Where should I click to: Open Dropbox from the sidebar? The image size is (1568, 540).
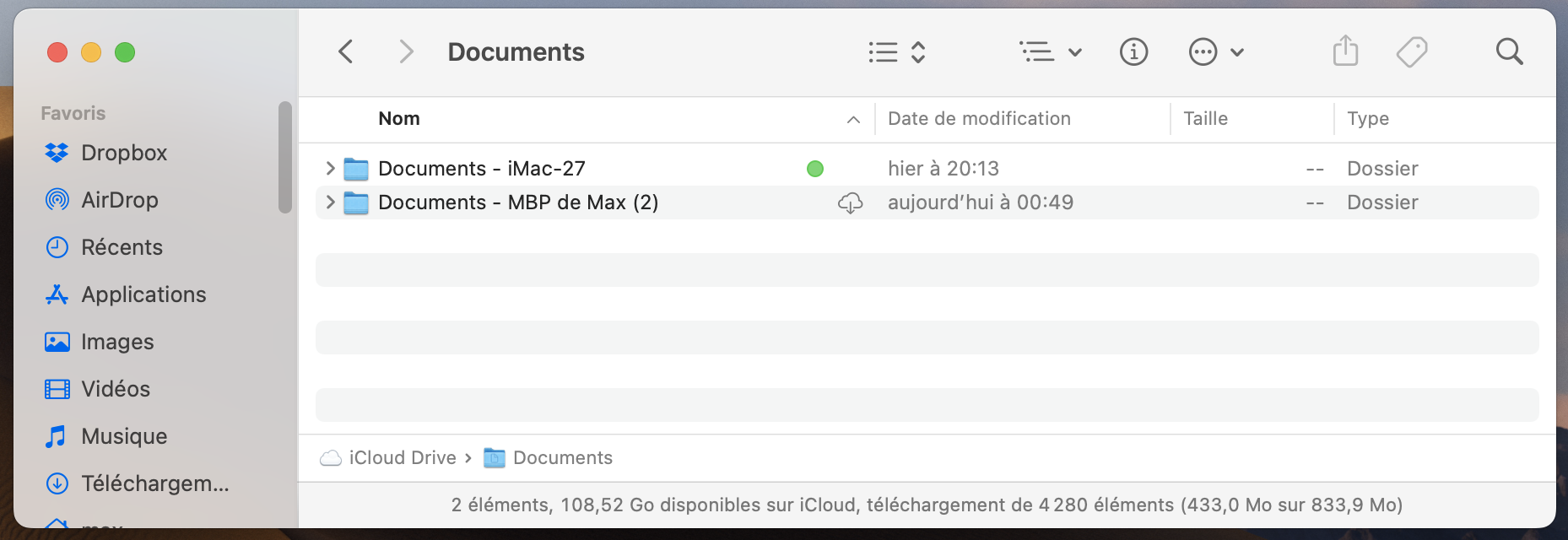point(123,153)
